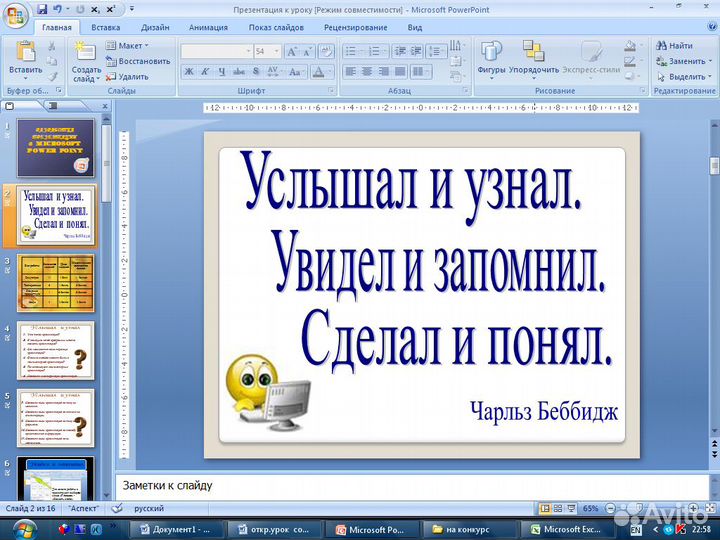Viewport: 720px width, 540px height.
Task: Open Quick Access toolbar customization arrow
Action: [132, 9]
